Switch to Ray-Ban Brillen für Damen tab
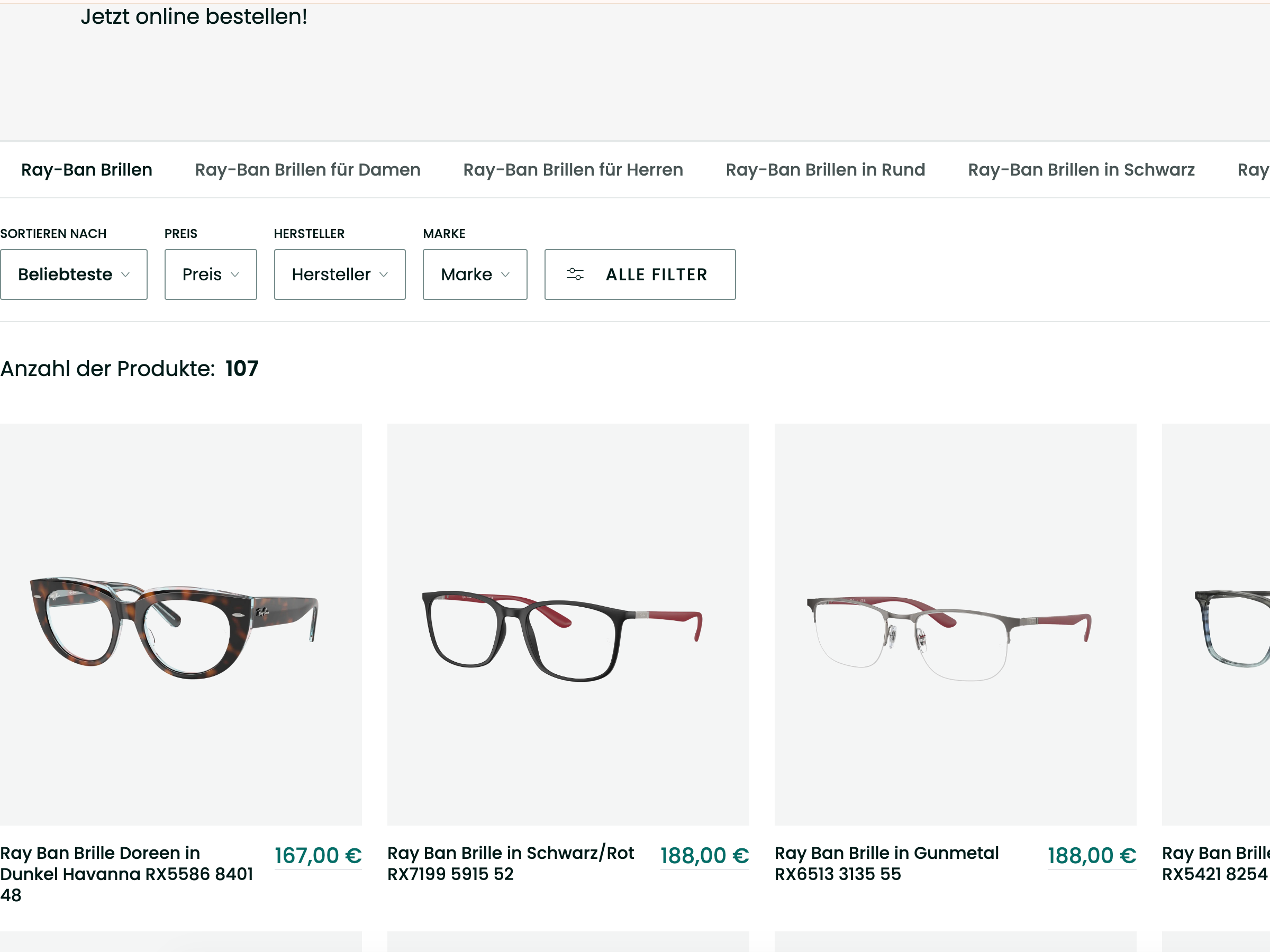 point(308,170)
